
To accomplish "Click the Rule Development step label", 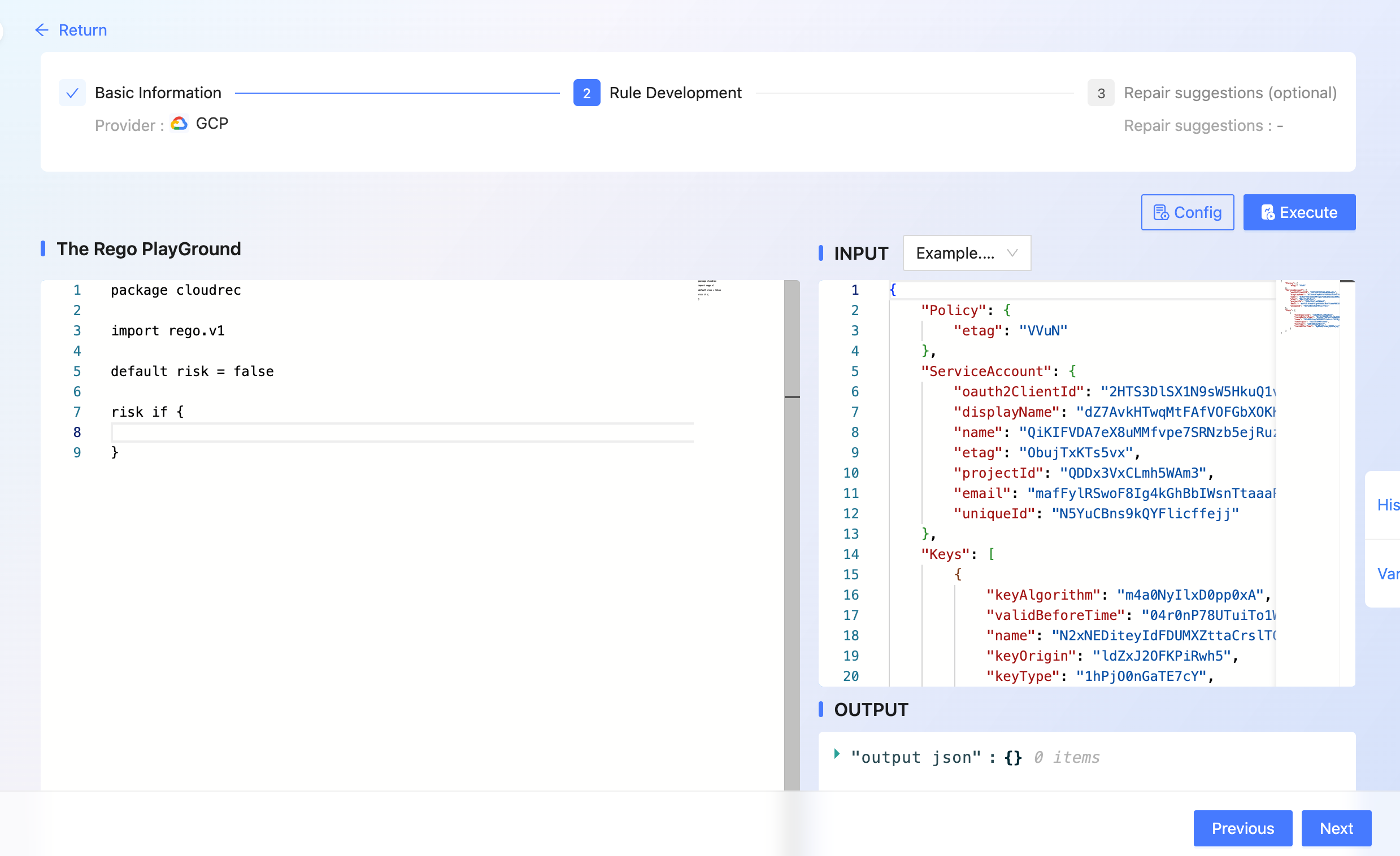I will pos(675,93).
